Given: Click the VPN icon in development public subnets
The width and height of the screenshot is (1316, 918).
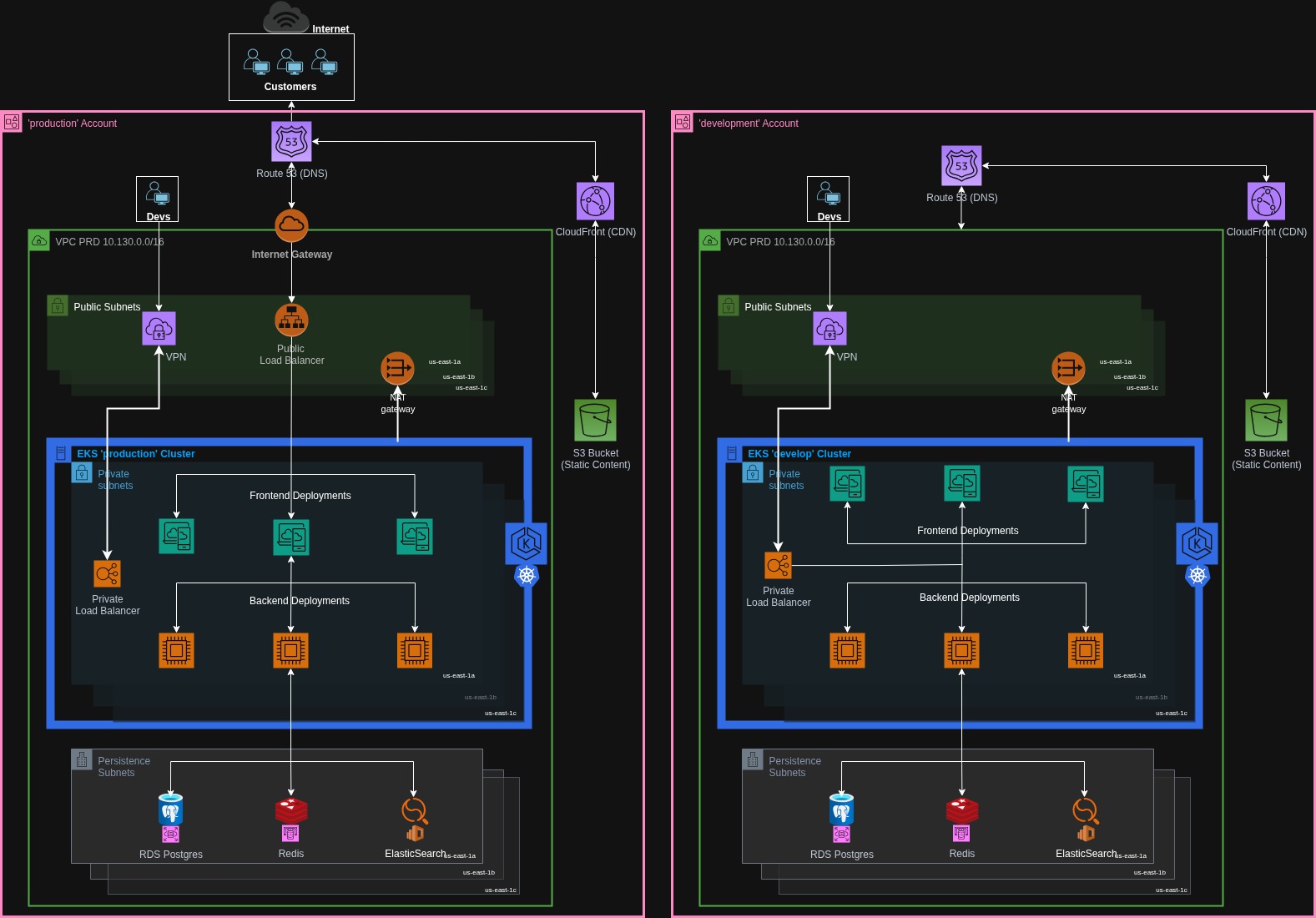Looking at the screenshot, I should 829,328.
